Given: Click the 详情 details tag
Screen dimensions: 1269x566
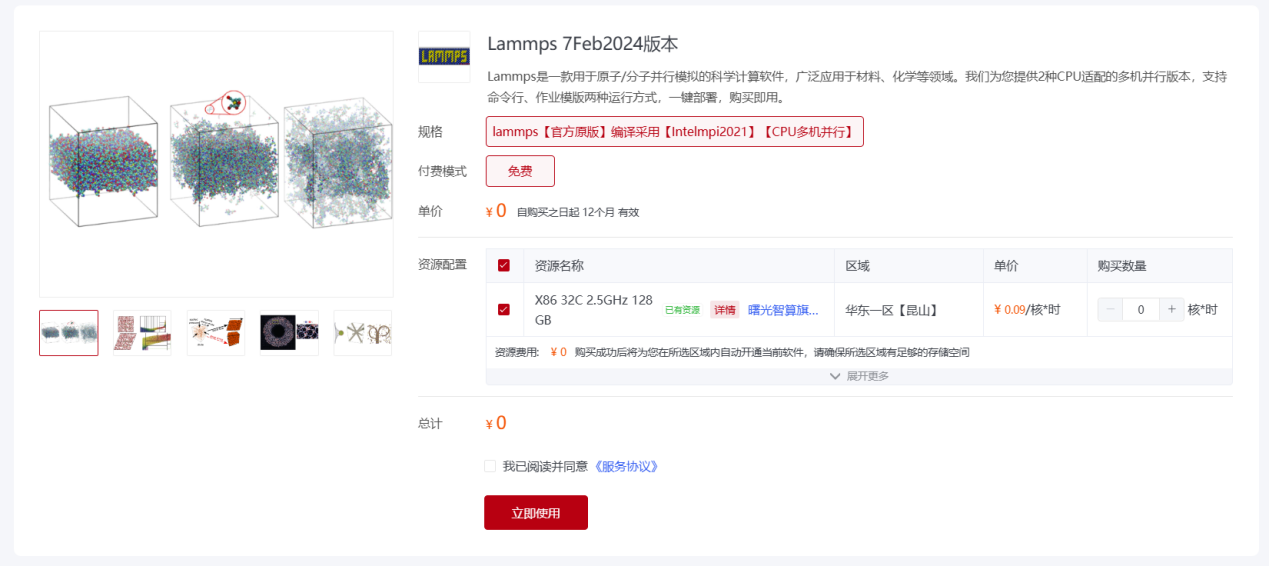Looking at the screenshot, I should coord(724,310).
